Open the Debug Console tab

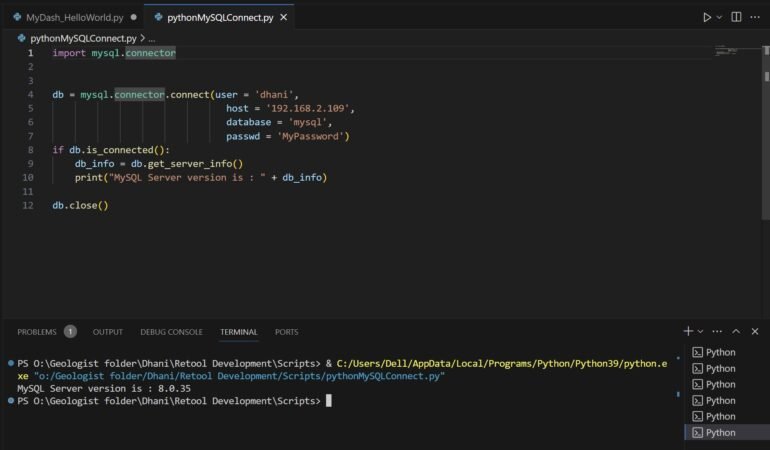tap(171, 332)
